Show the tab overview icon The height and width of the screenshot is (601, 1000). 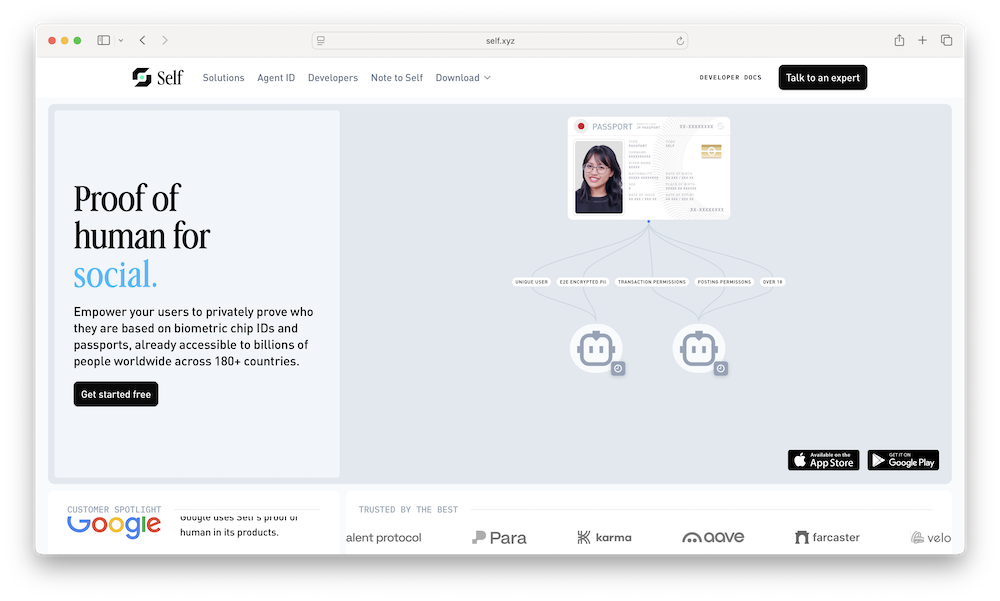[x=946, y=40]
